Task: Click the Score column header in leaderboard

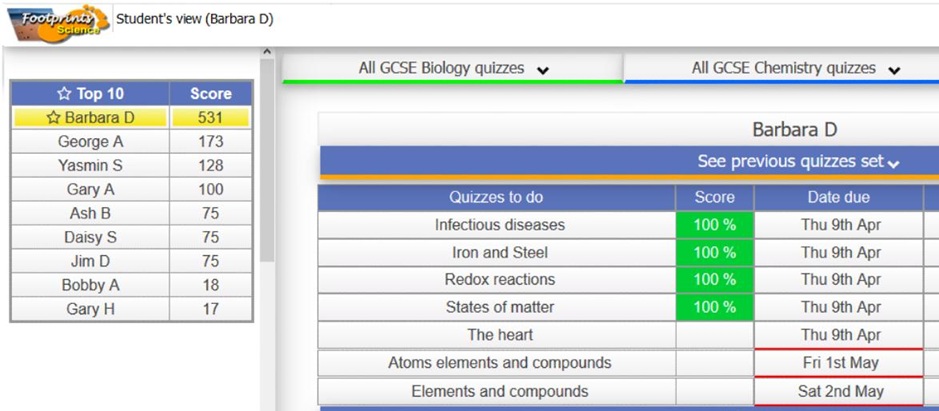Action: tap(210, 94)
